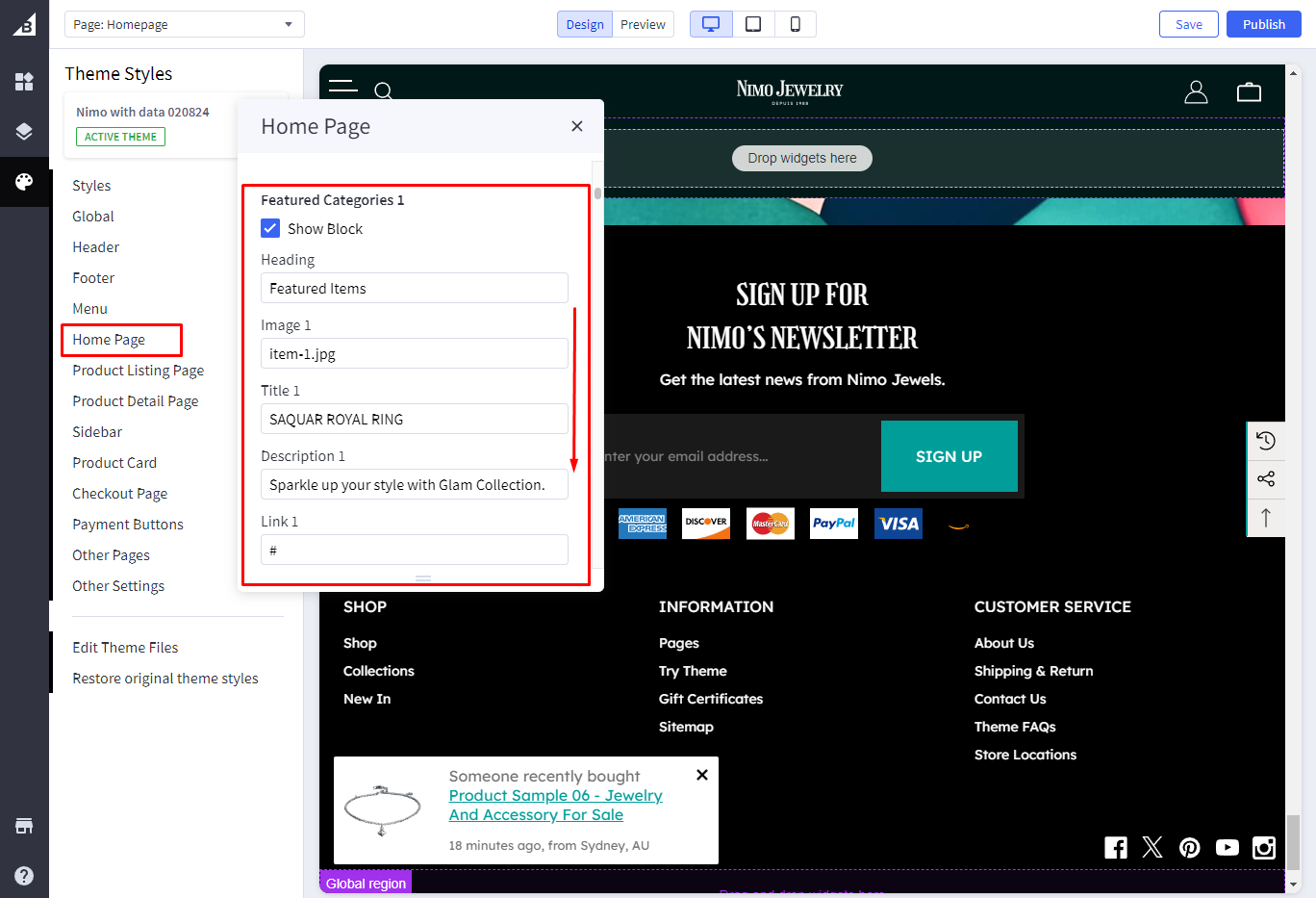
Task: Switch to tablet view icon
Action: click(x=753, y=24)
